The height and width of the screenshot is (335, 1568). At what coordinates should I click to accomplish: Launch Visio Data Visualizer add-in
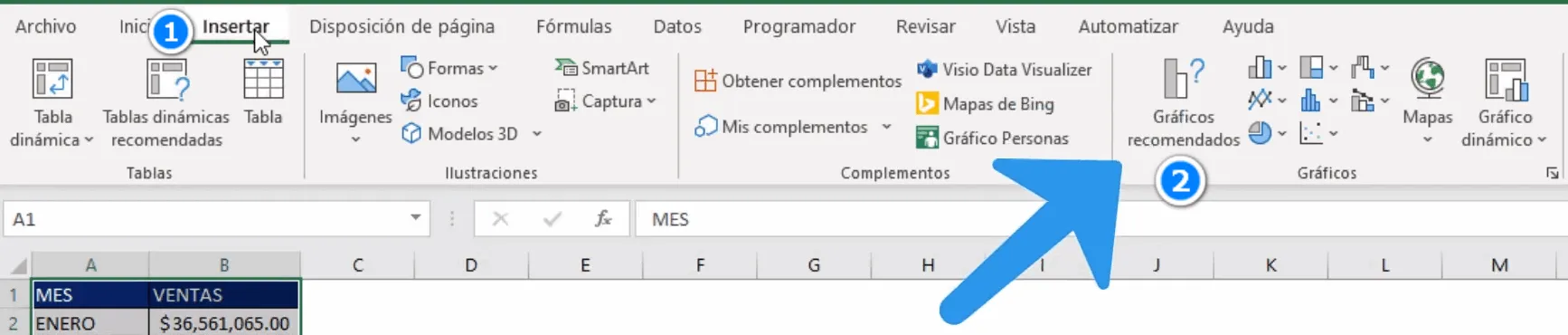(x=1004, y=70)
